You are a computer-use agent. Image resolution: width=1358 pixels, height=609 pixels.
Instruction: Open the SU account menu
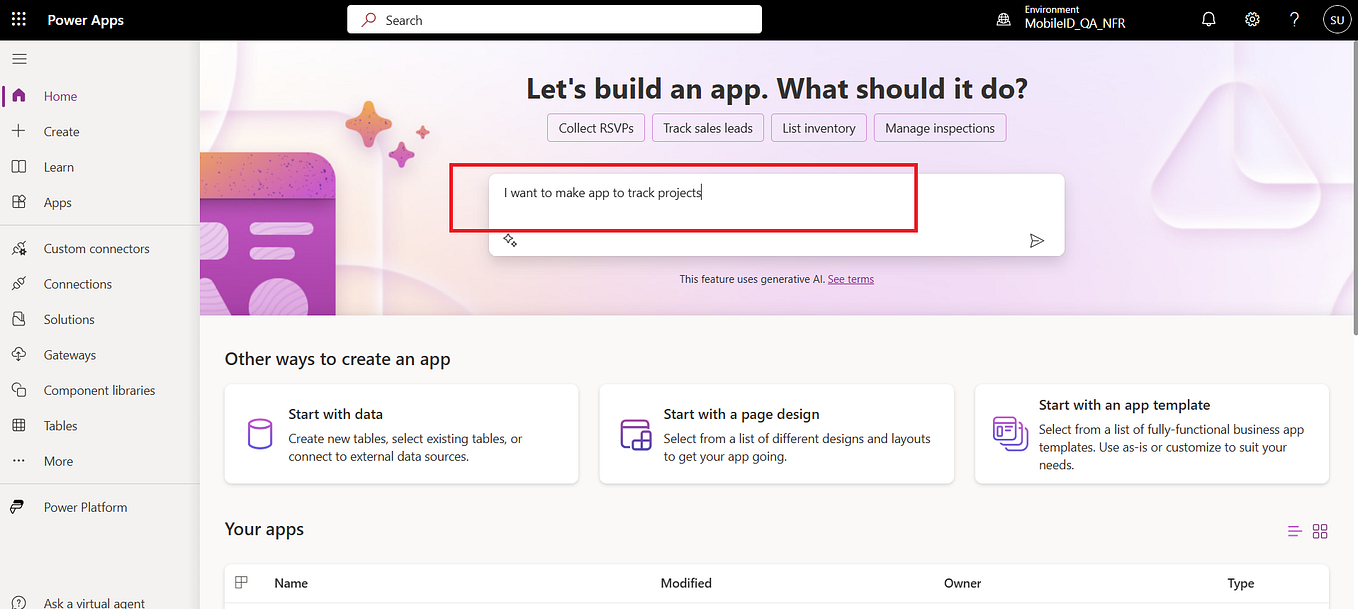(x=1337, y=19)
